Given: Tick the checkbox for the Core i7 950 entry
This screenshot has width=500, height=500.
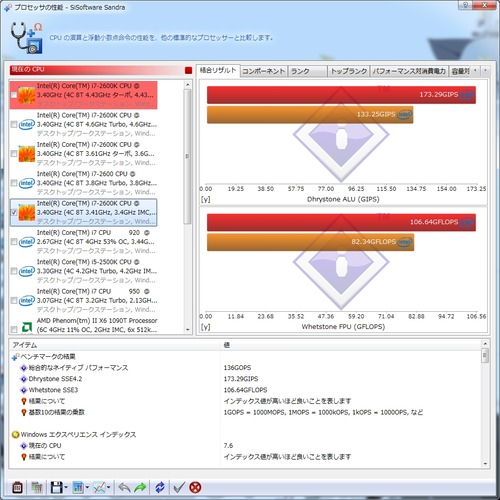Looking at the screenshot, I should click(x=14, y=301).
